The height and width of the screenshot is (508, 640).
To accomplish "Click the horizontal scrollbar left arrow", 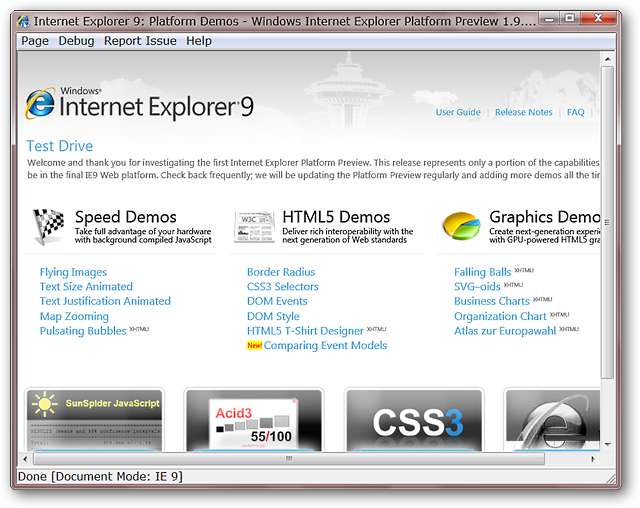I will coord(25,459).
